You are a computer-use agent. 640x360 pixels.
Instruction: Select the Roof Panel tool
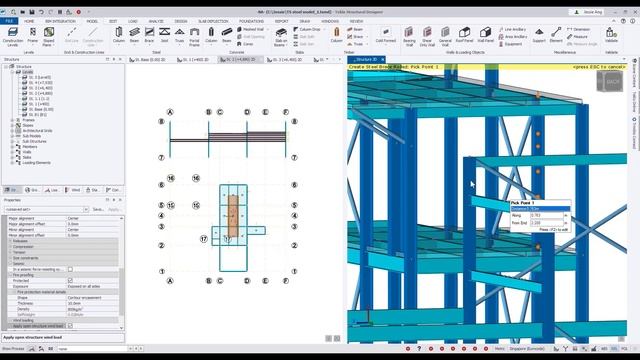pyautogui.click(x=464, y=35)
